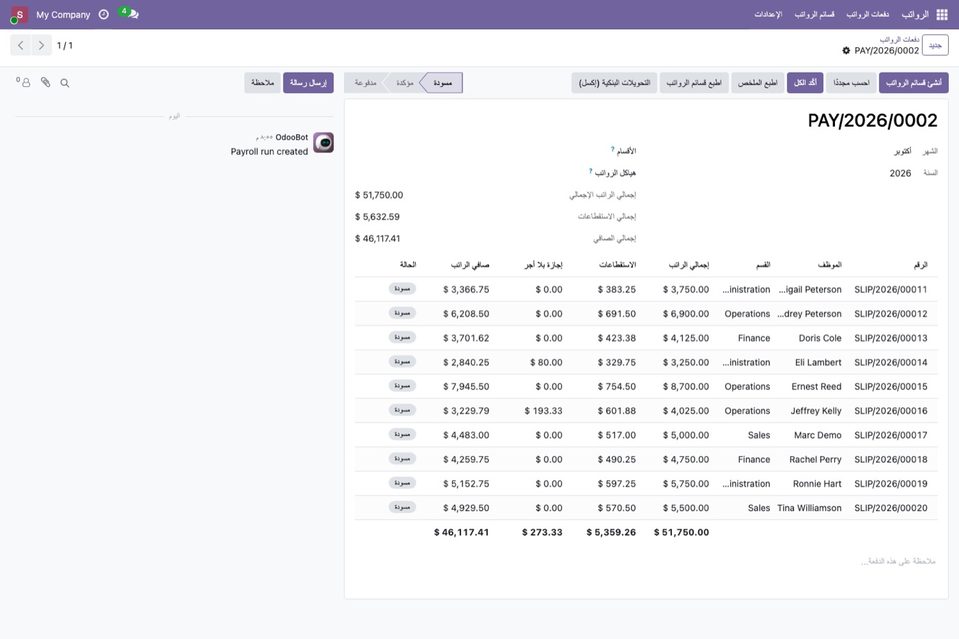Screen dimensions: 959x639
Task: Open the apps grid menu icon
Action: [942, 14]
